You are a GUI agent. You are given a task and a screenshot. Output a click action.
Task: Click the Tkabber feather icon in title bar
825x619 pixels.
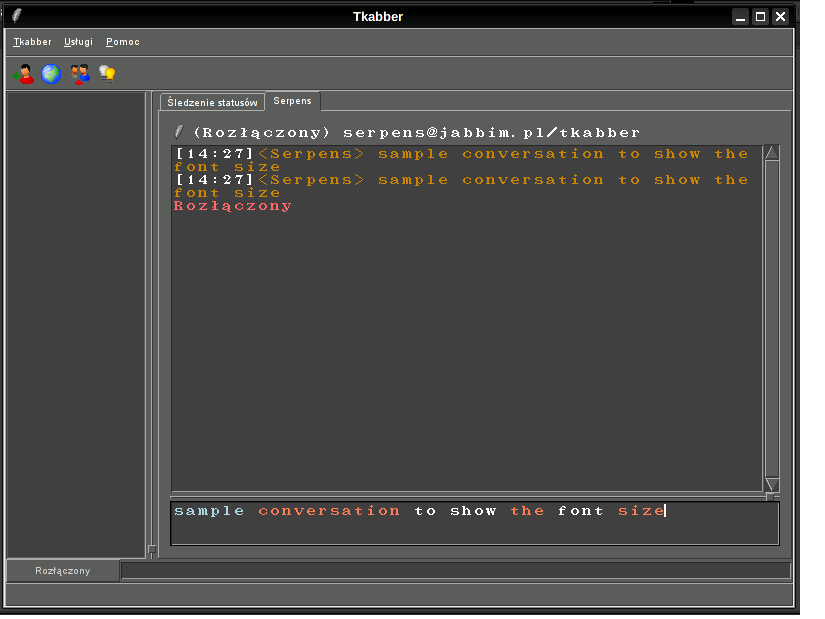pos(16,16)
